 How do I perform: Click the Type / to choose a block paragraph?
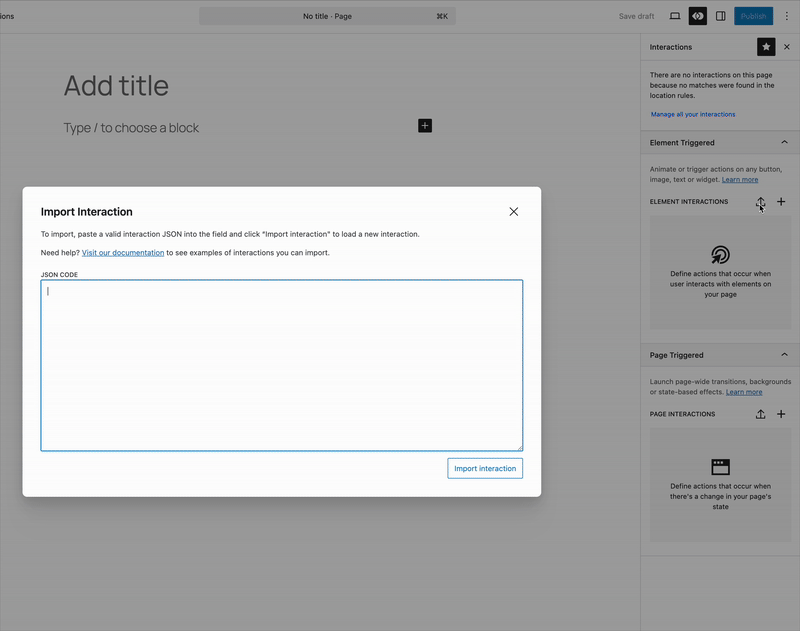click(131, 128)
